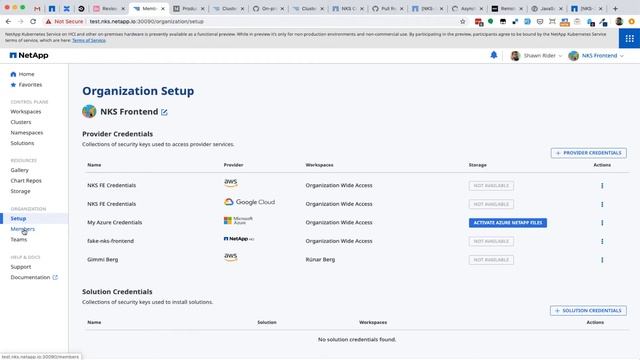Image resolution: width=640 pixels, height=360 pixels.
Task: Click the Provider column header
Action: 233,165
